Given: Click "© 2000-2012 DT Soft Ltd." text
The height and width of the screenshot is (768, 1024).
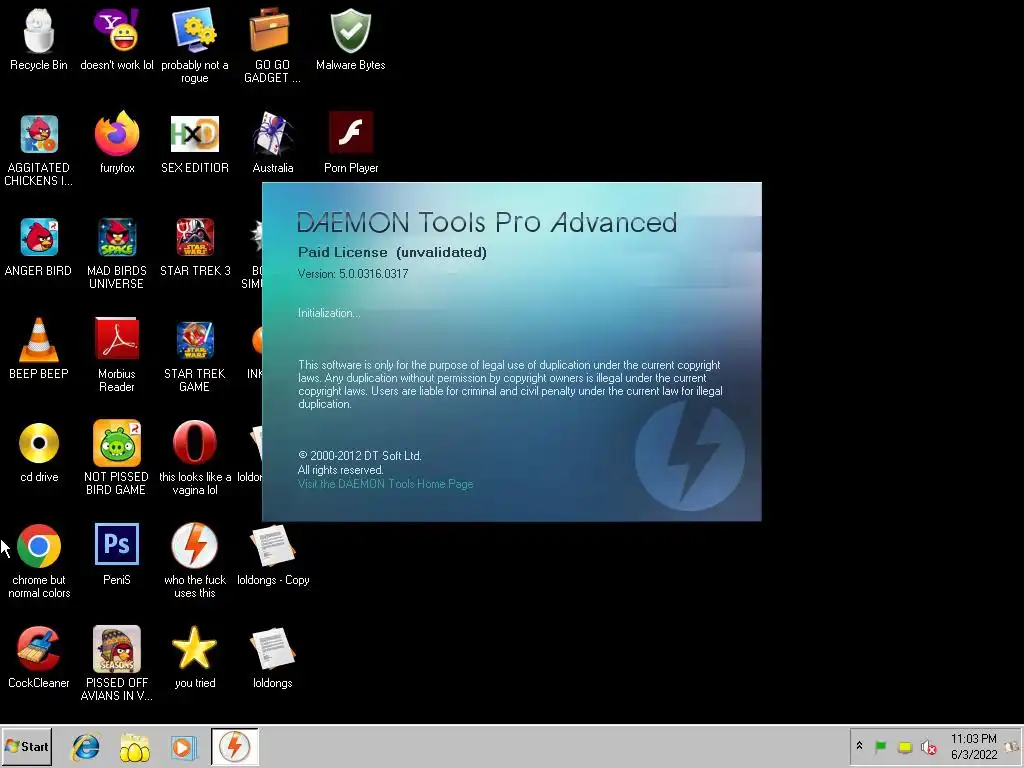Looking at the screenshot, I should [x=360, y=456].
